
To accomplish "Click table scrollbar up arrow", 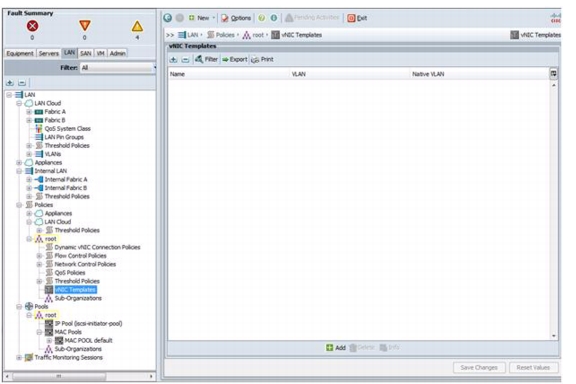I will (x=554, y=85).
